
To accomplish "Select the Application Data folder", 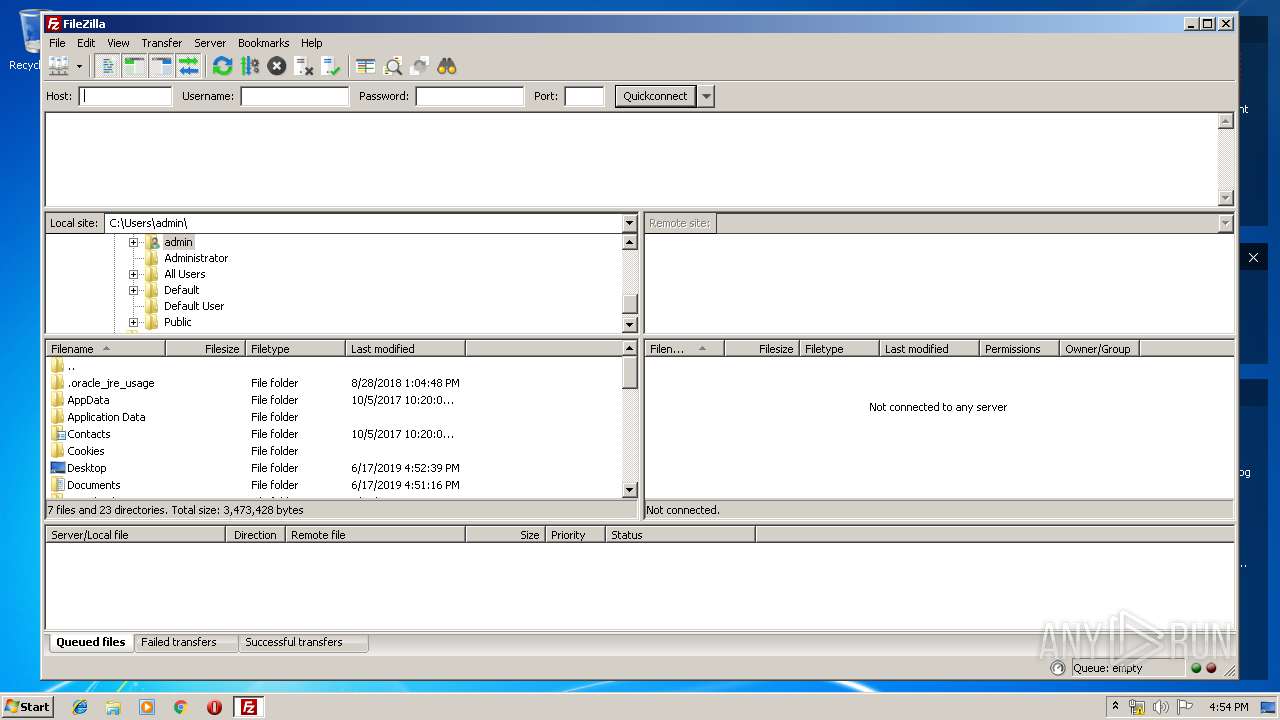I will (106, 417).
